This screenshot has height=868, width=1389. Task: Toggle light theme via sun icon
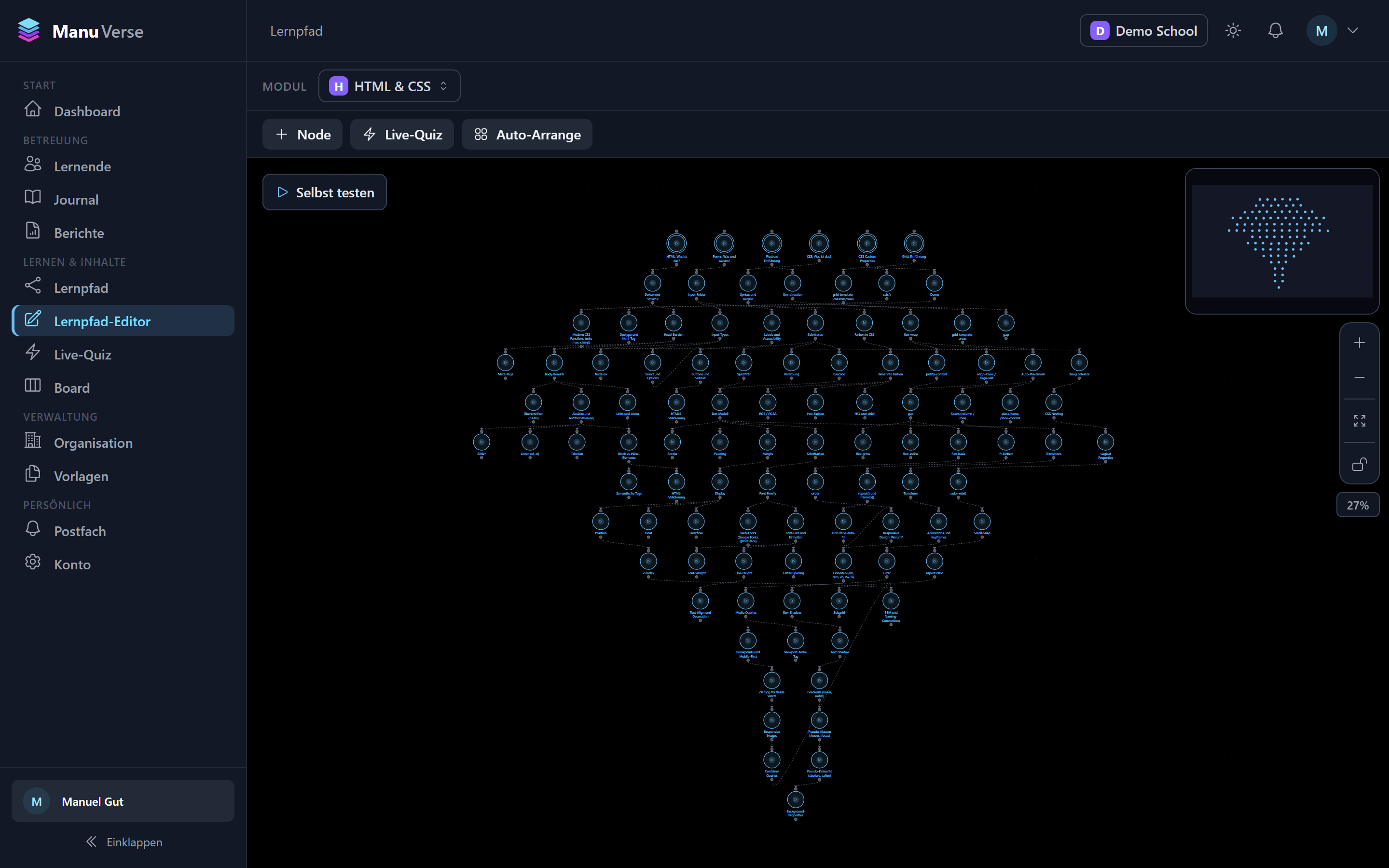coord(1233,30)
